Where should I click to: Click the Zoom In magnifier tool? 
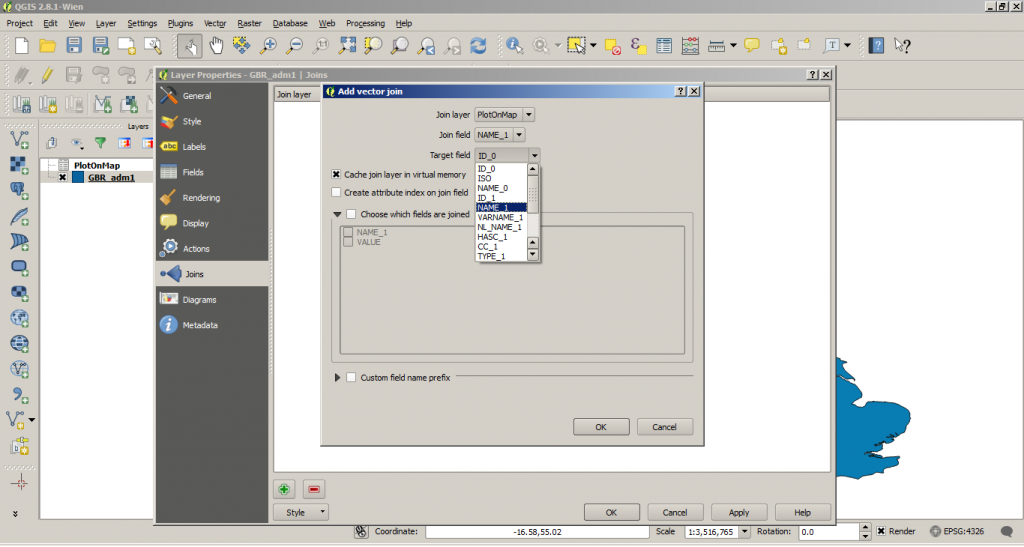tap(268, 46)
